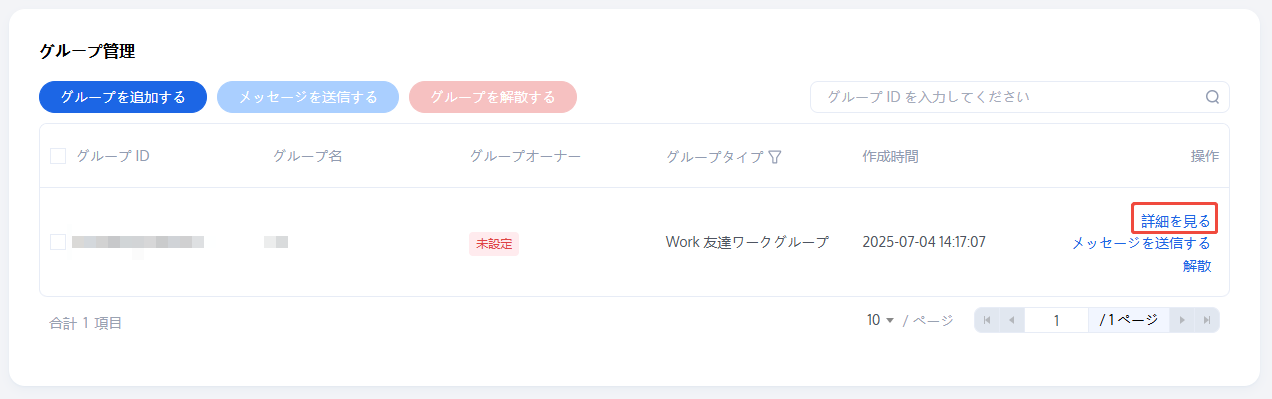Check the group row checkbox
This screenshot has width=1272, height=399.
click(58, 242)
